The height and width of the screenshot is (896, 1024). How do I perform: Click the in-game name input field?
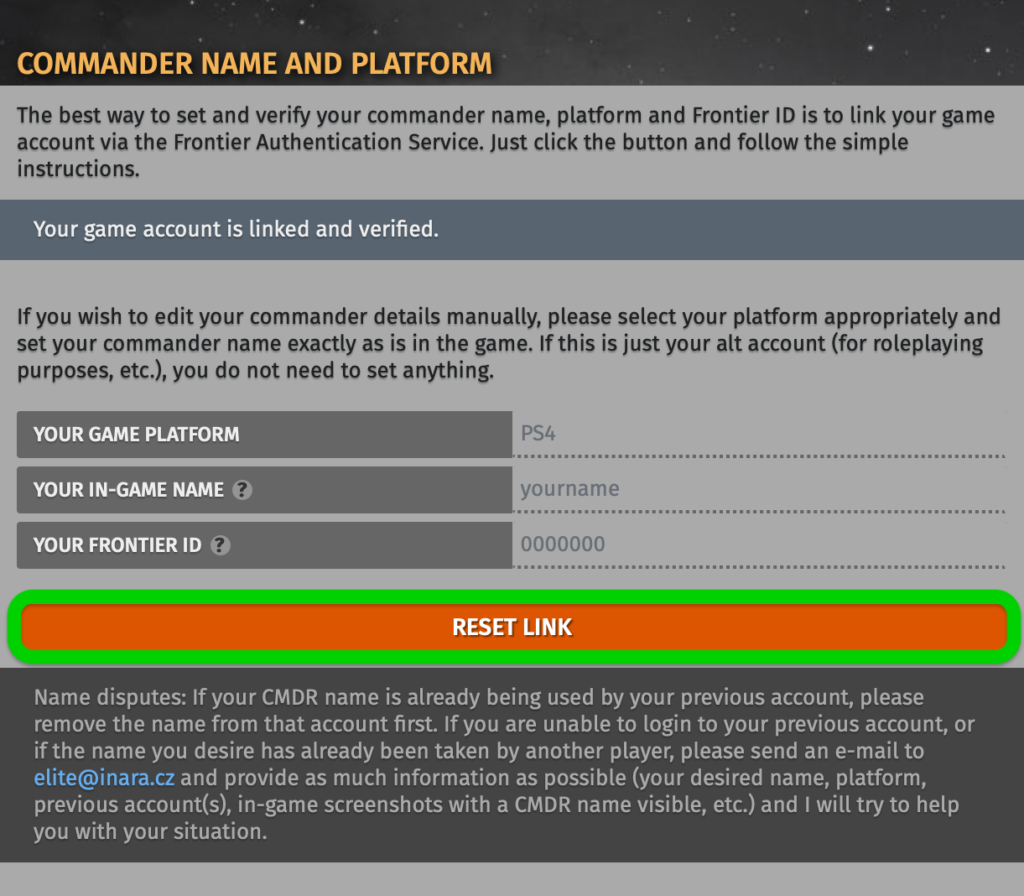click(760, 490)
